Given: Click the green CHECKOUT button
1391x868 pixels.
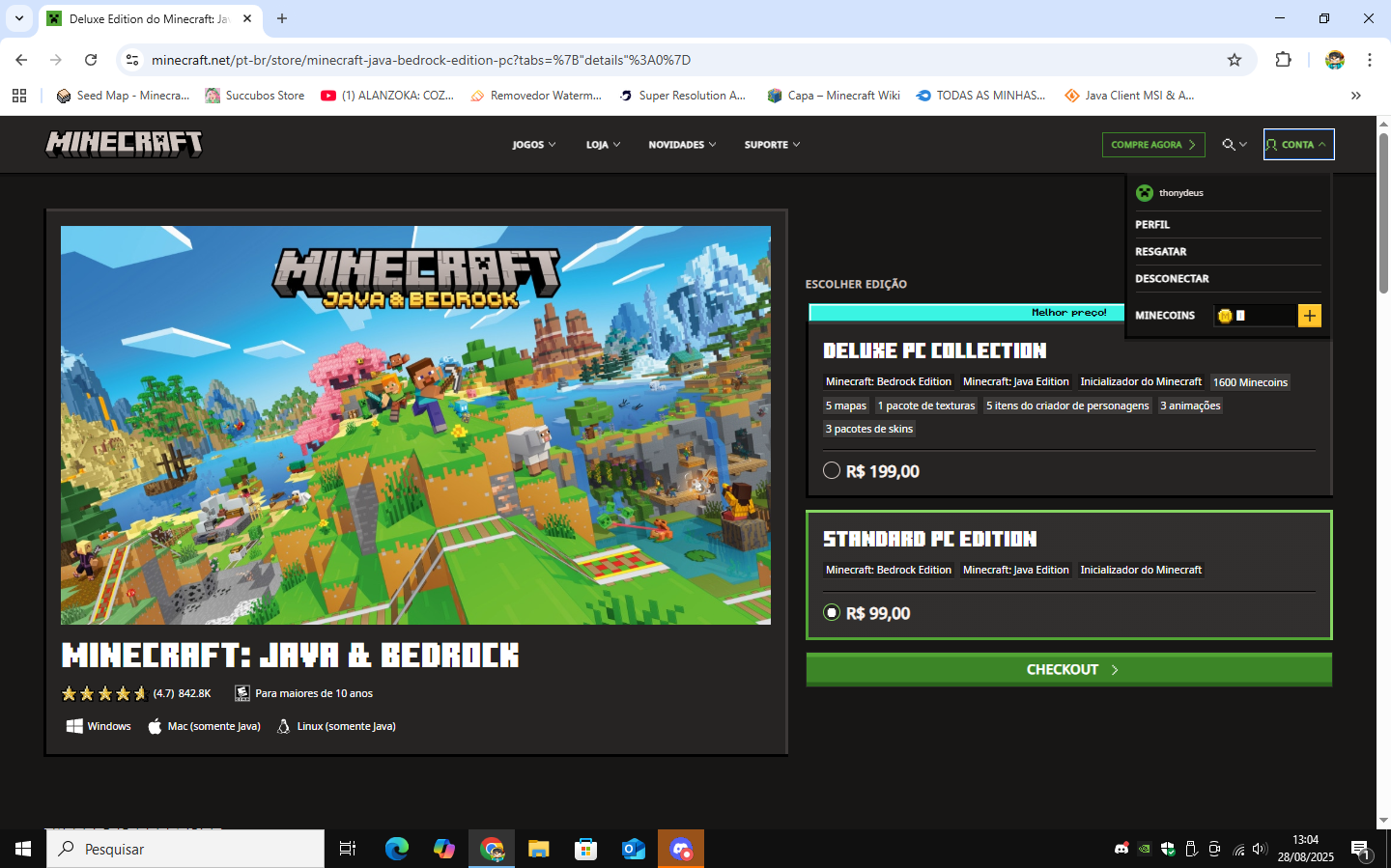Looking at the screenshot, I should pos(1069,670).
